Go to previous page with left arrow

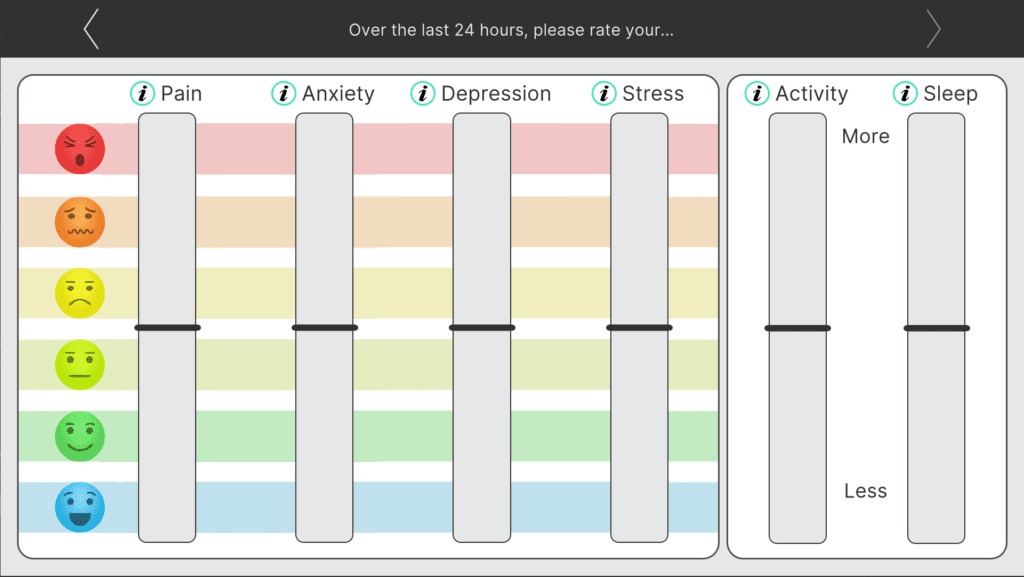(91, 29)
